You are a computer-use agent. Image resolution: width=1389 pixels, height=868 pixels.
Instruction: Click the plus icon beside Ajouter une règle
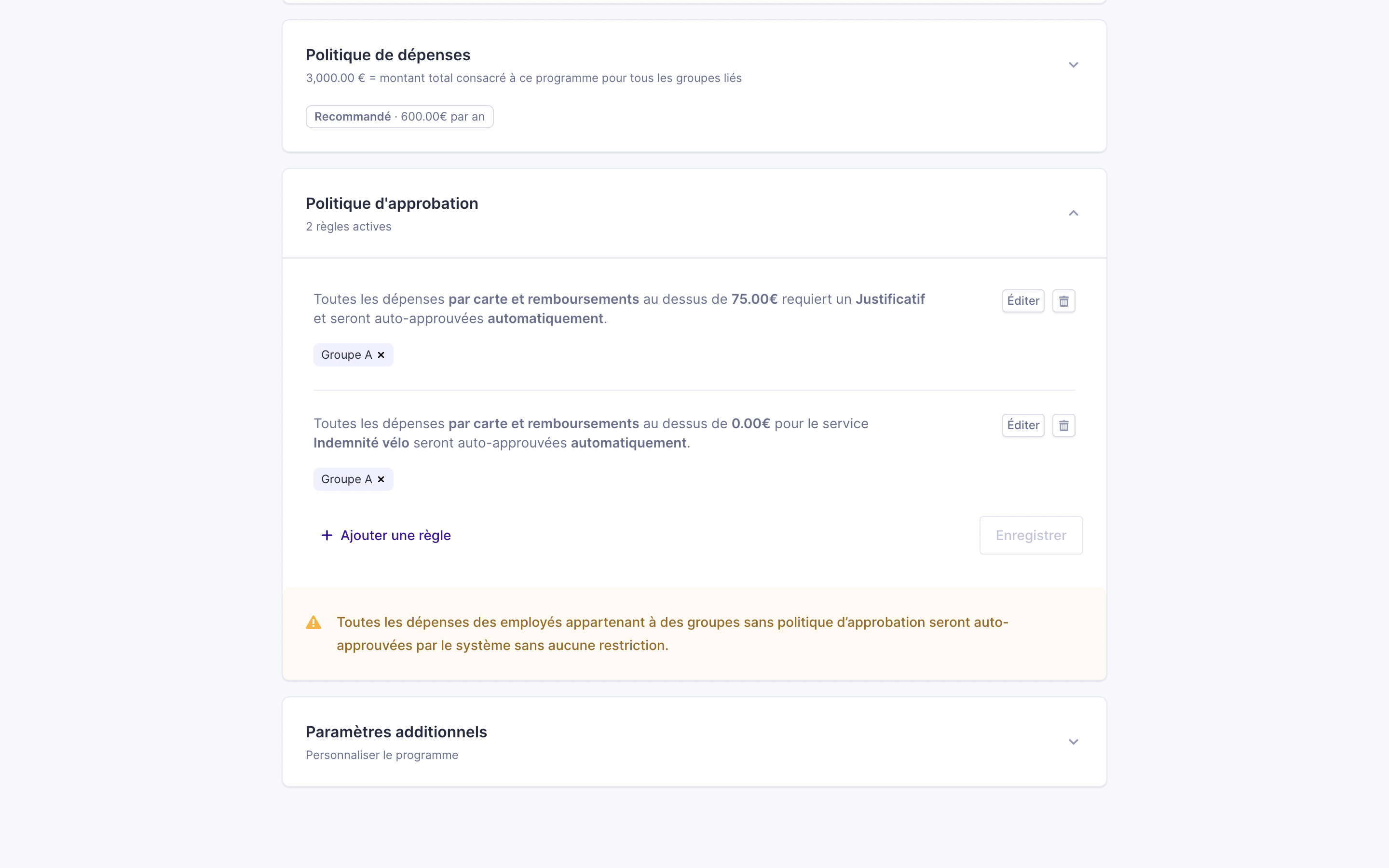click(327, 535)
